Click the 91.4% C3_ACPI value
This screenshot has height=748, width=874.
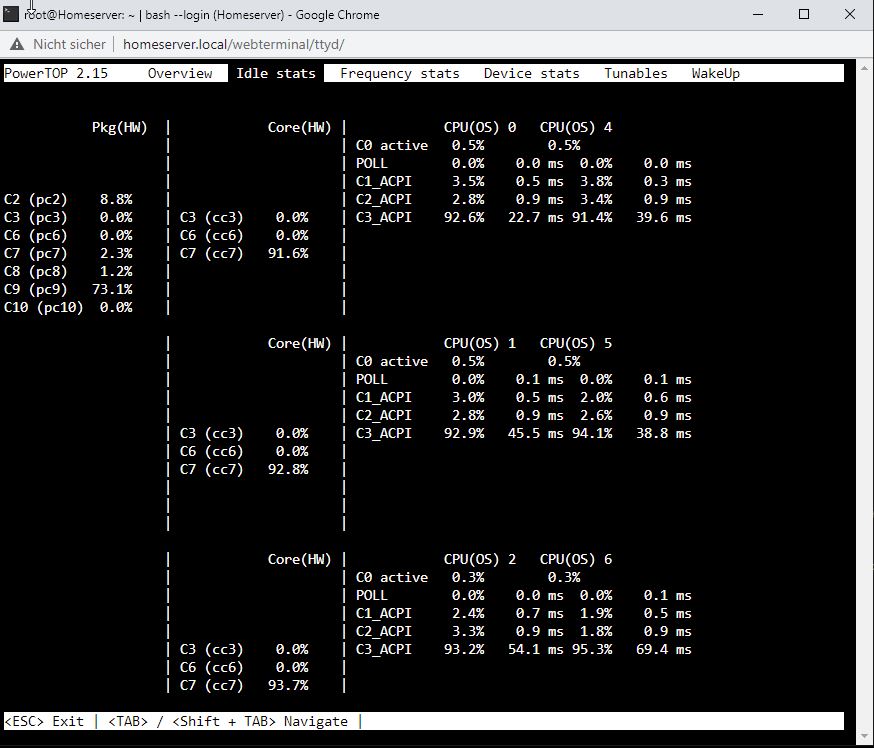pos(592,217)
